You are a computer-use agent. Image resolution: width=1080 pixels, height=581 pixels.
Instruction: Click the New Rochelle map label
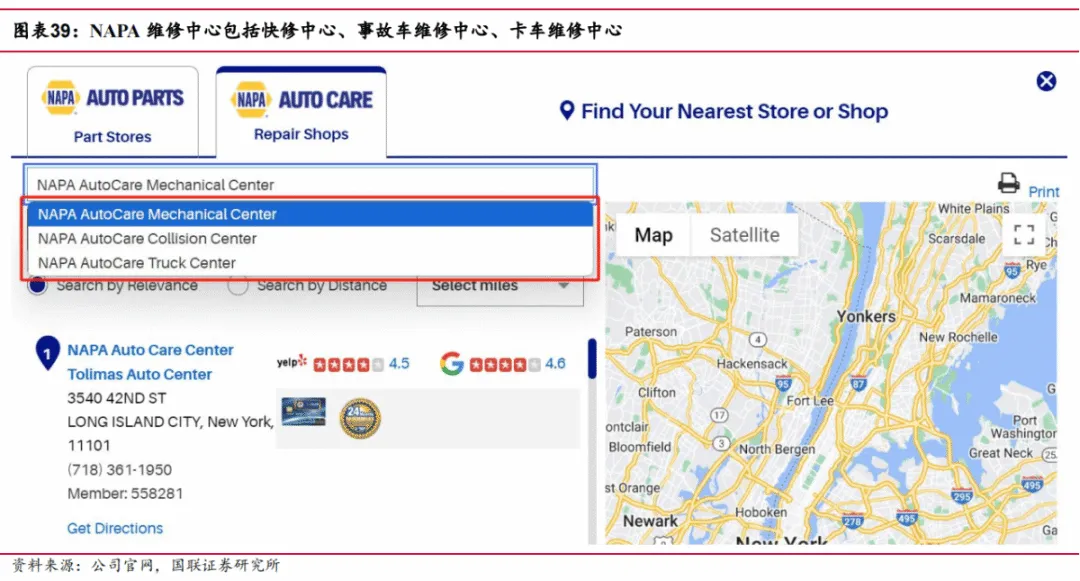pos(958,337)
